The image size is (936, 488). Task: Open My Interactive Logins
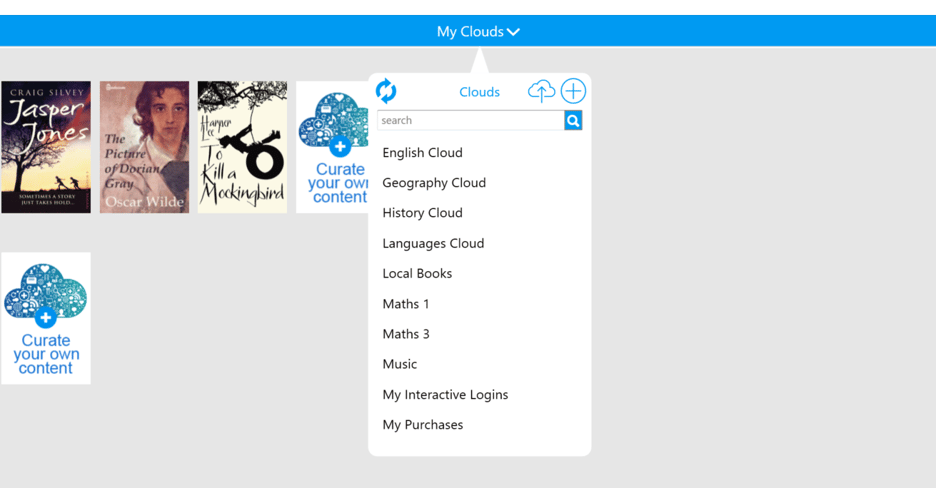pos(445,395)
